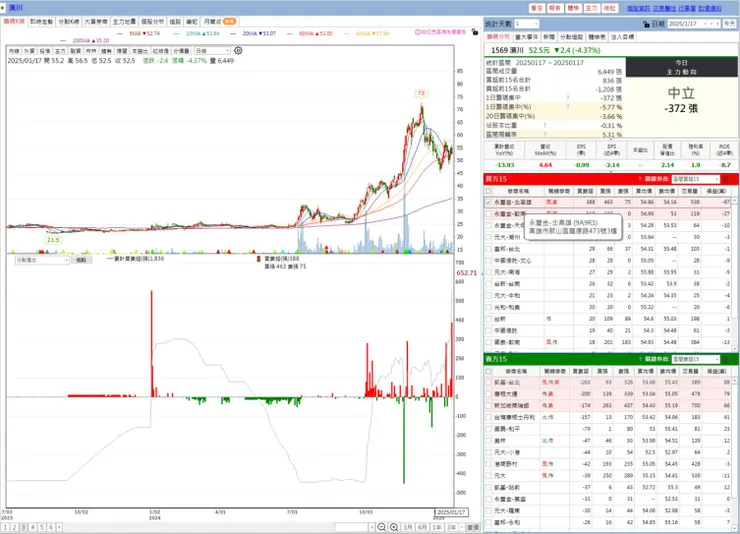Open 關鍵券商 dropdown in 買方15 header

pyautogui.click(x=695, y=179)
